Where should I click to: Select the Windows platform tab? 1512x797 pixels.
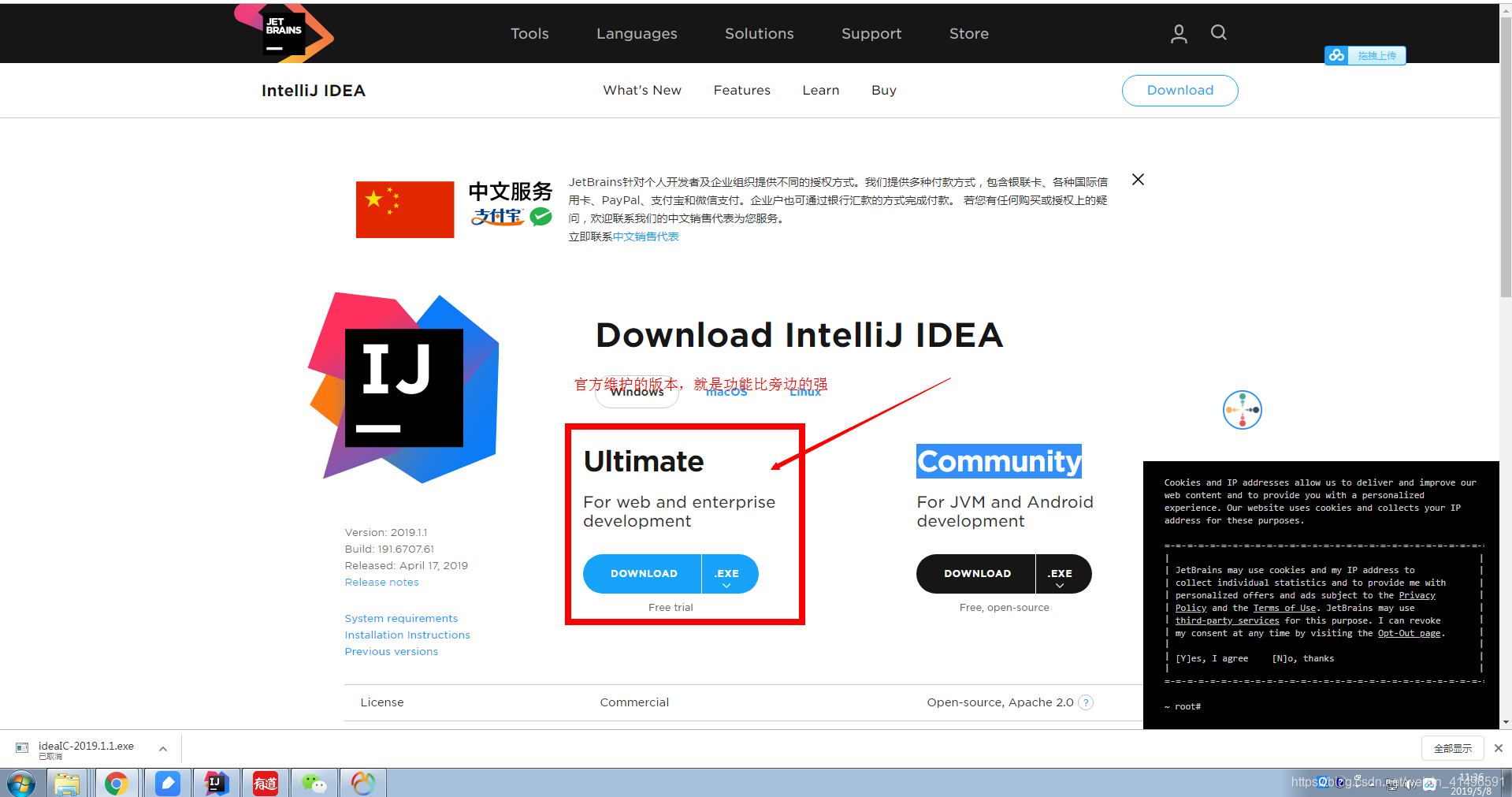tap(637, 392)
